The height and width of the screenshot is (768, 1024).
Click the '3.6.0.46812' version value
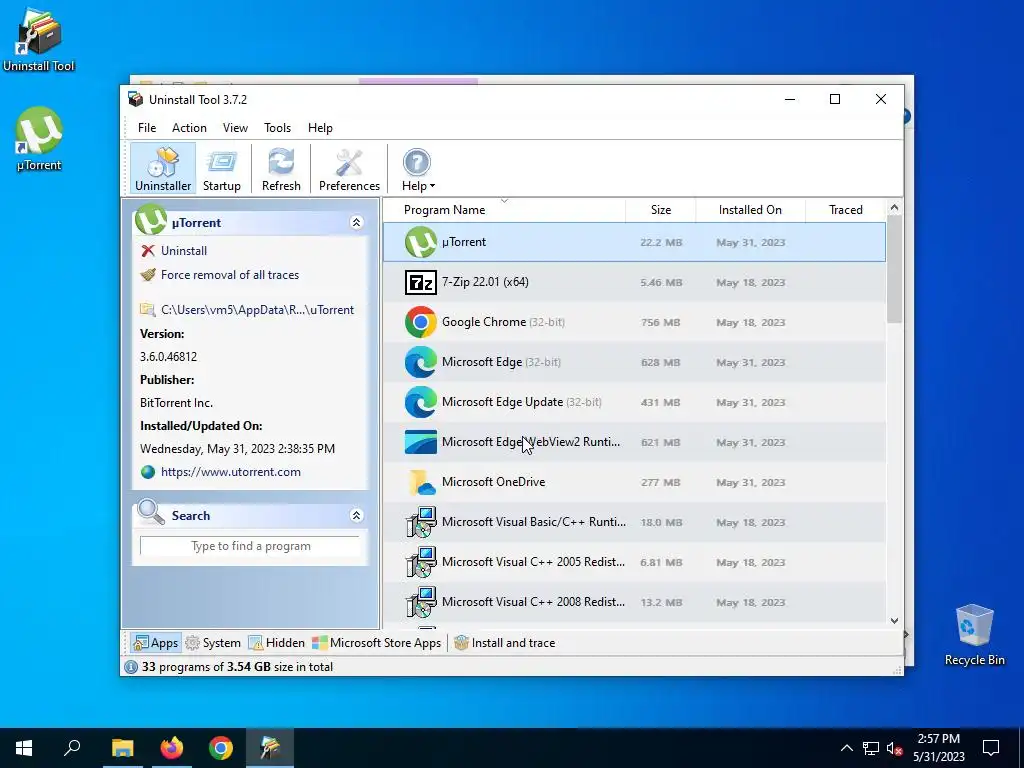point(168,357)
